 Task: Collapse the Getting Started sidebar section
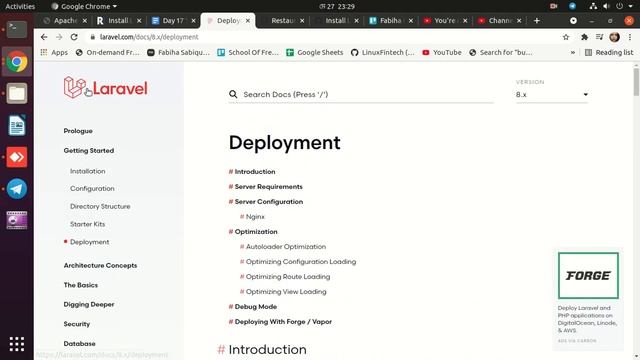tap(89, 151)
